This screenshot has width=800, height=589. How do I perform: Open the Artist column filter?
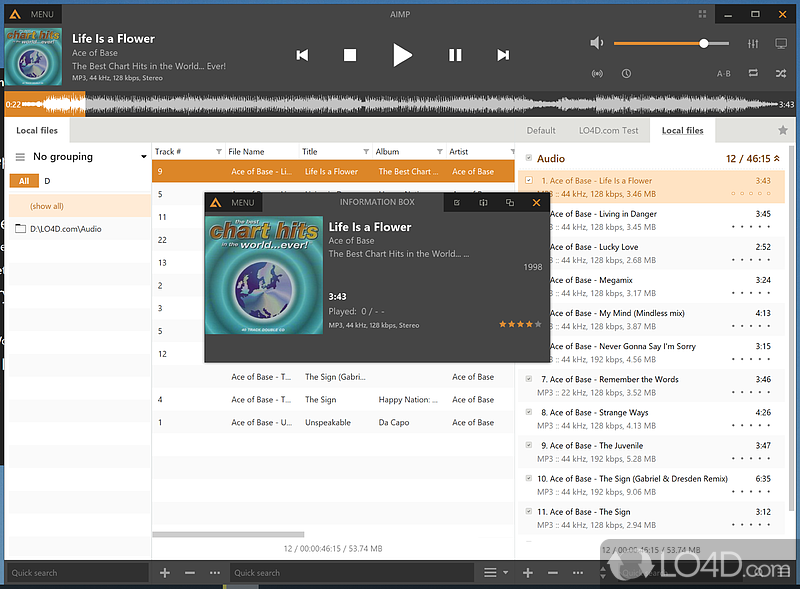click(x=512, y=152)
